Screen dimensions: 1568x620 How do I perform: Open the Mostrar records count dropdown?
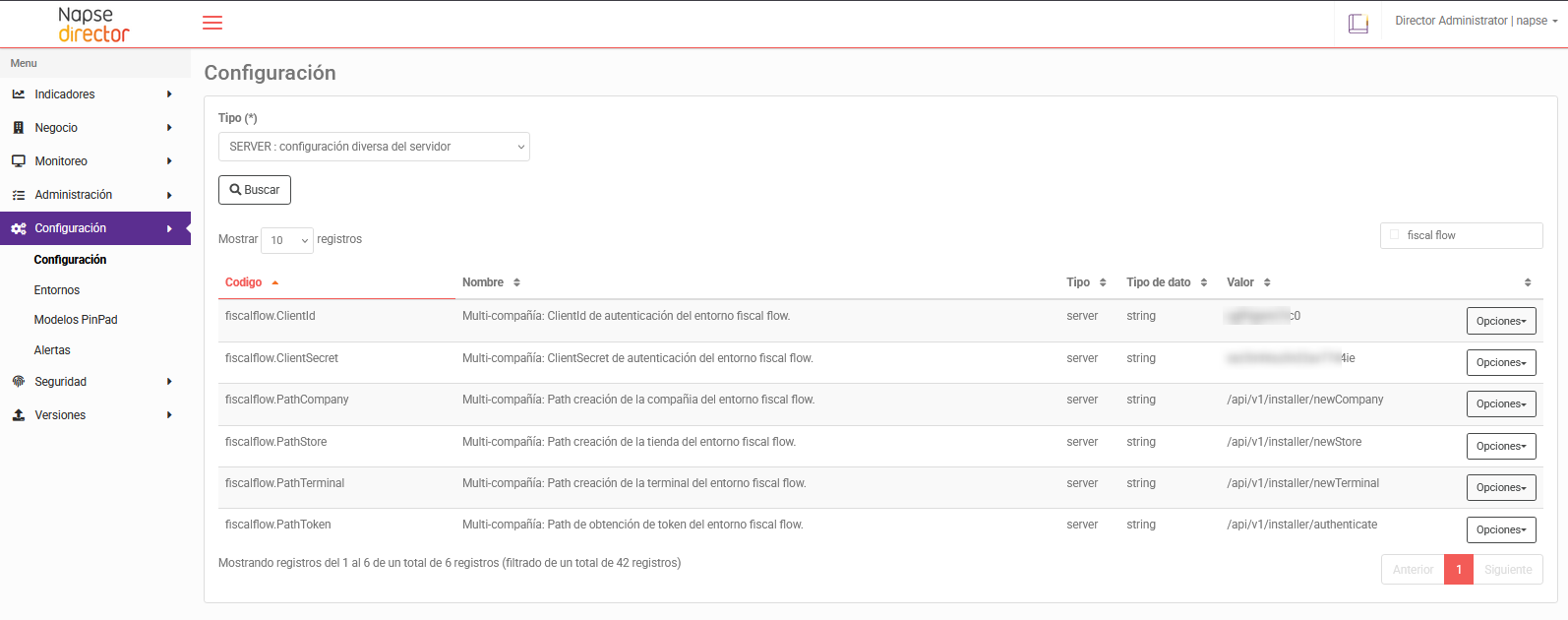pos(287,240)
